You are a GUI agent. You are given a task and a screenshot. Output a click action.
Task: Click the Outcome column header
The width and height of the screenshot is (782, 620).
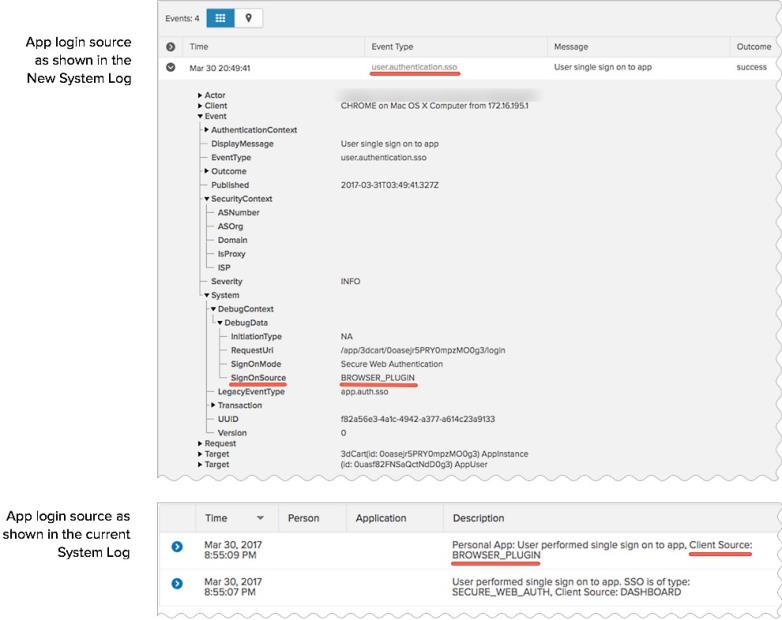coord(754,47)
